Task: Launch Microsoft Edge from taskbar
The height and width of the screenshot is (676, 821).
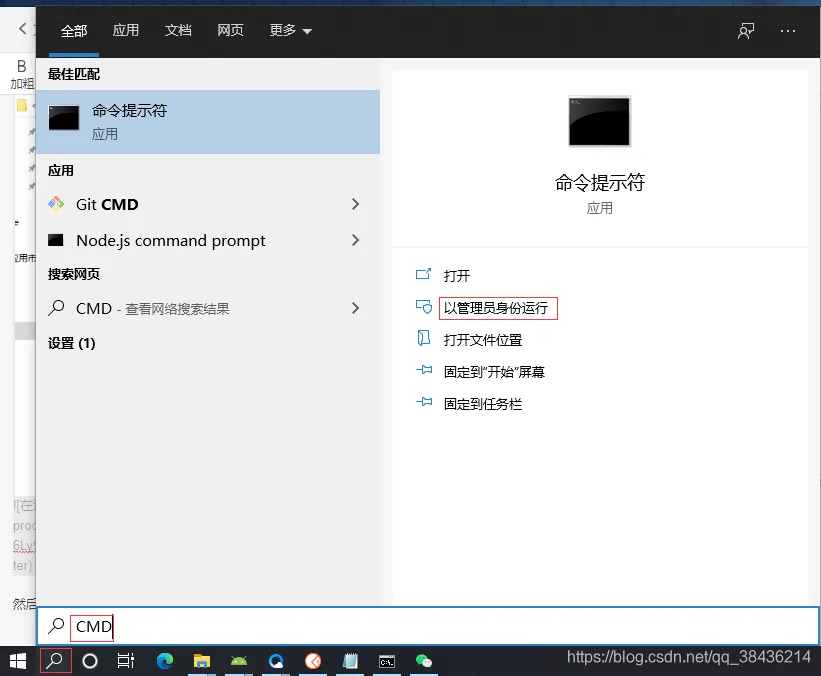Action: click(165, 661)
